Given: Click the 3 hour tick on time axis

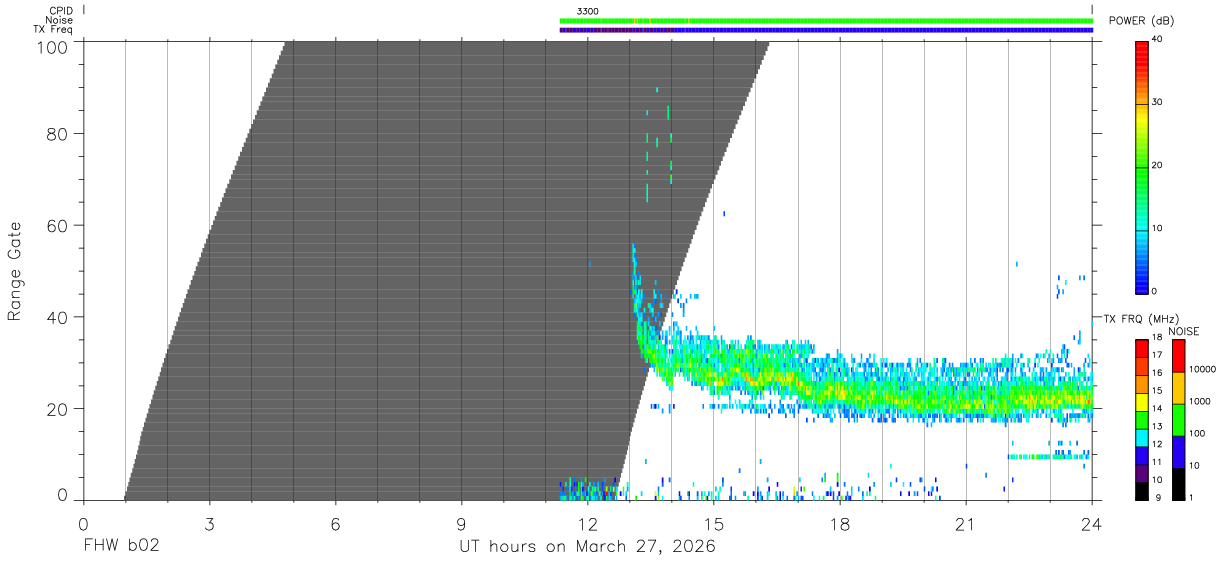Looking at the screenshot, I should tap(209, 523).
